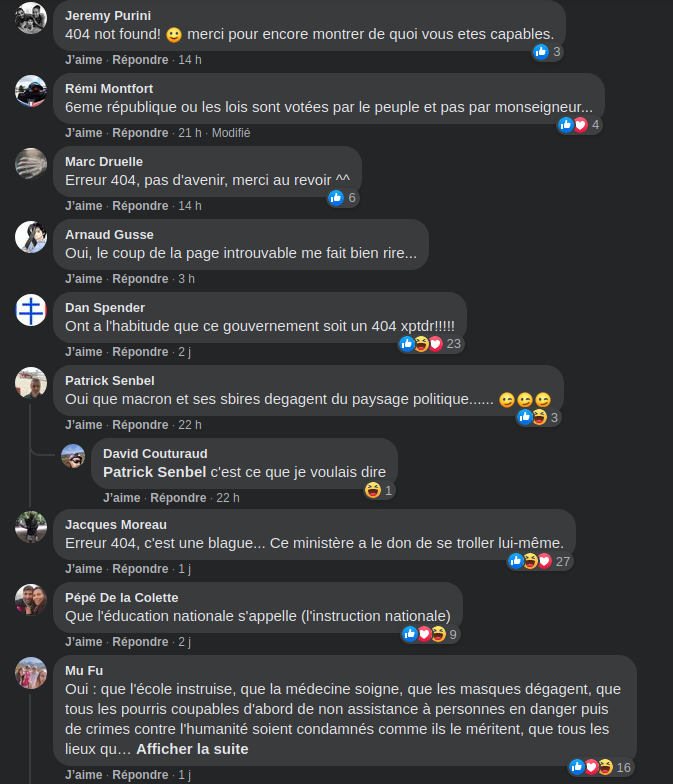Open Jeremy Purini's profile avatar
This screenshot has height=784, width=673.
point(31,18)
